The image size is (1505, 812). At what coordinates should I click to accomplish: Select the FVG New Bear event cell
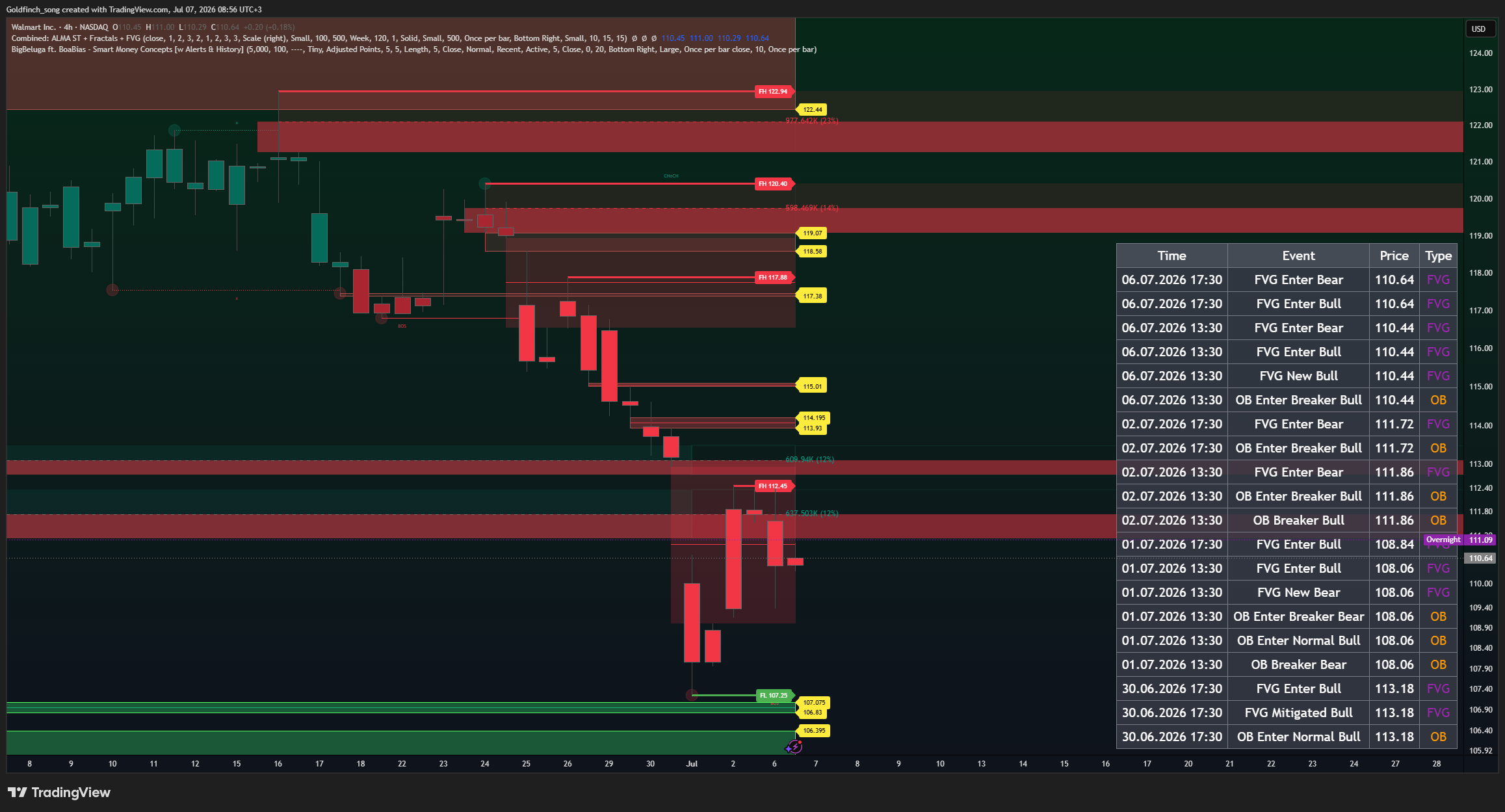[1298, 593]
